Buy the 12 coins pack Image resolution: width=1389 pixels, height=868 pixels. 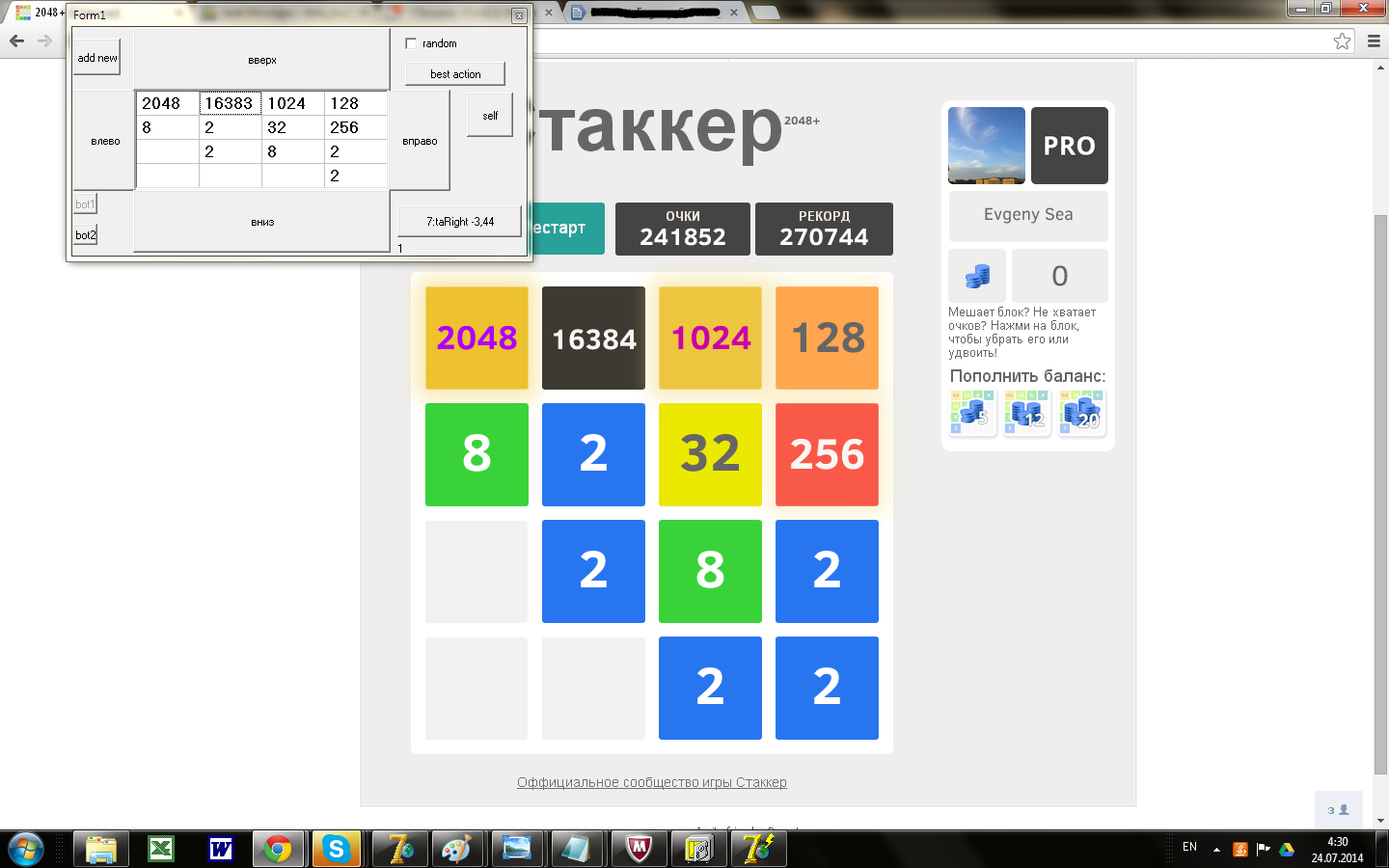(x=1026, y=413)
